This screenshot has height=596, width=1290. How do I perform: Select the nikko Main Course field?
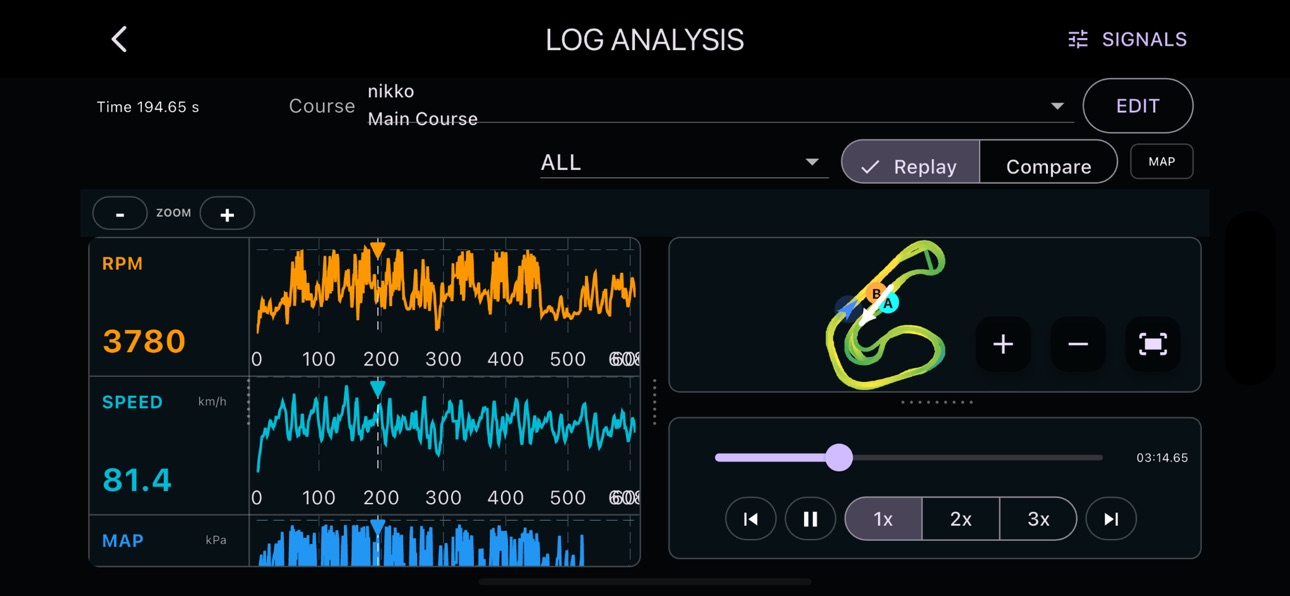coord(720,105)
